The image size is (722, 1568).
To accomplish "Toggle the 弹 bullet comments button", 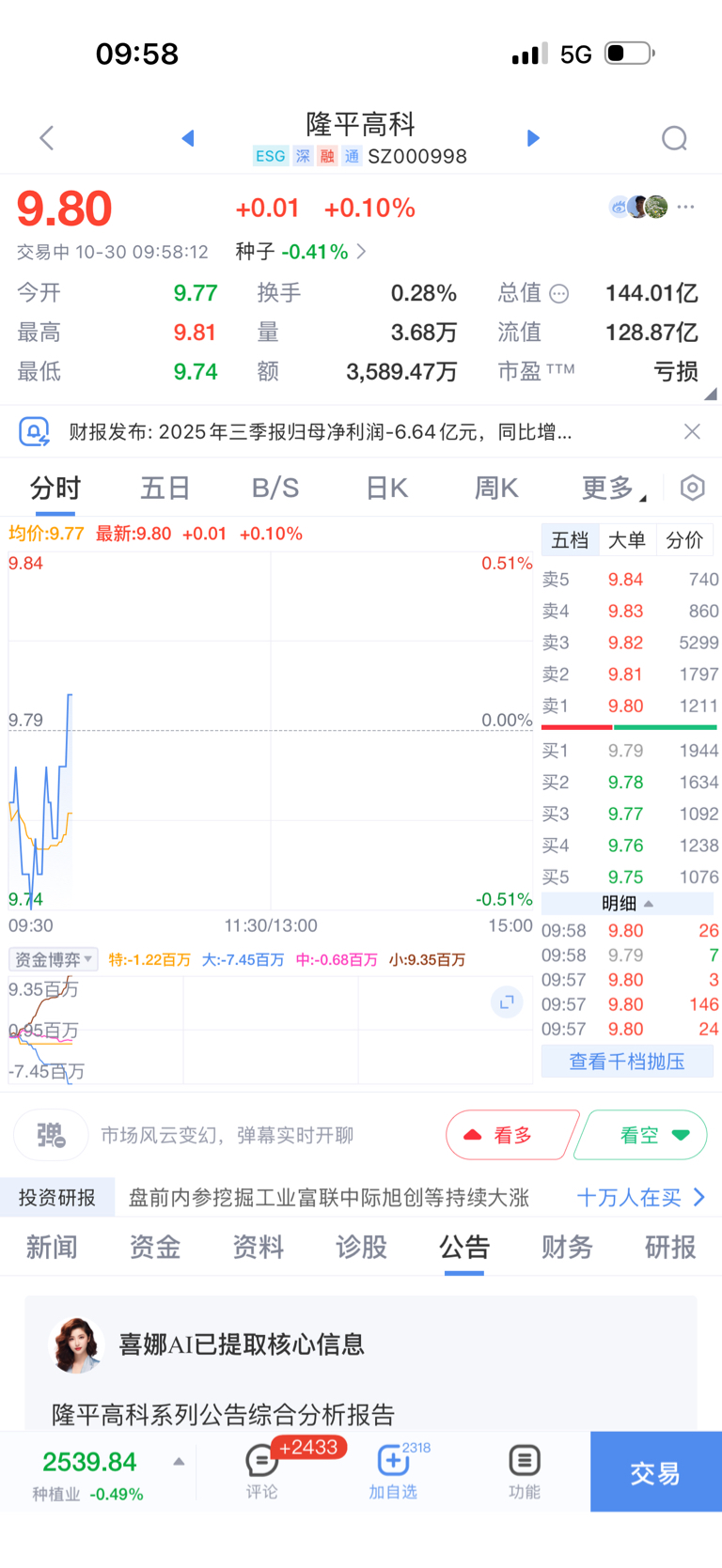I will (51, 1135).
